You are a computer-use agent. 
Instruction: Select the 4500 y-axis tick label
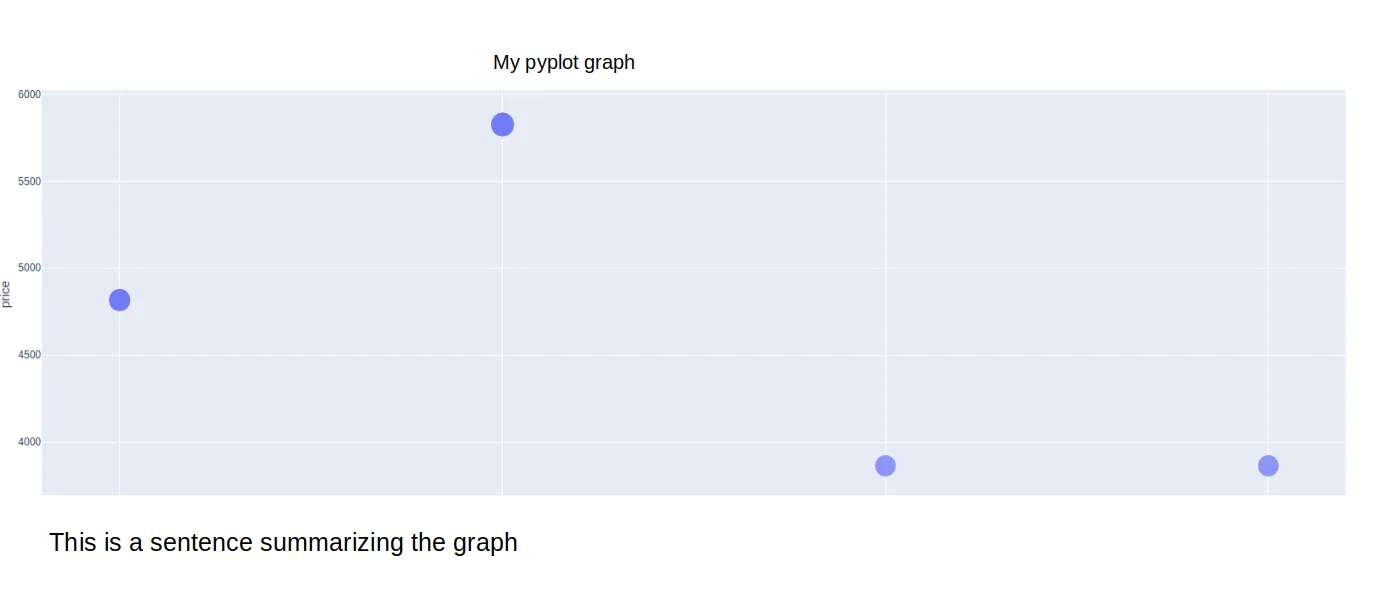(29, 355)
